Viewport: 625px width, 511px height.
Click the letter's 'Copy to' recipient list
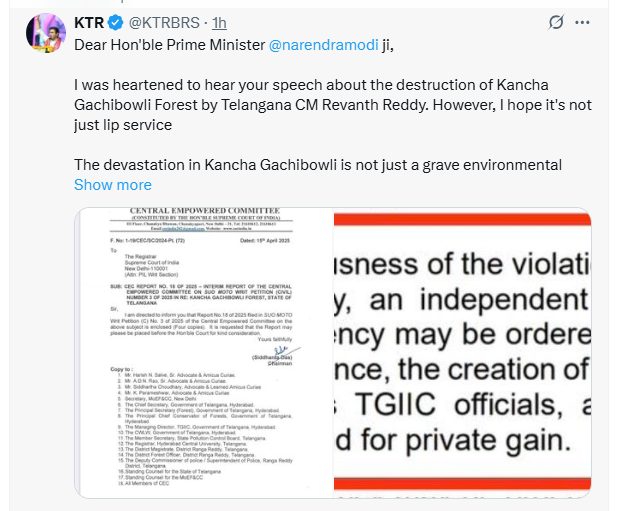coord(201,426)
